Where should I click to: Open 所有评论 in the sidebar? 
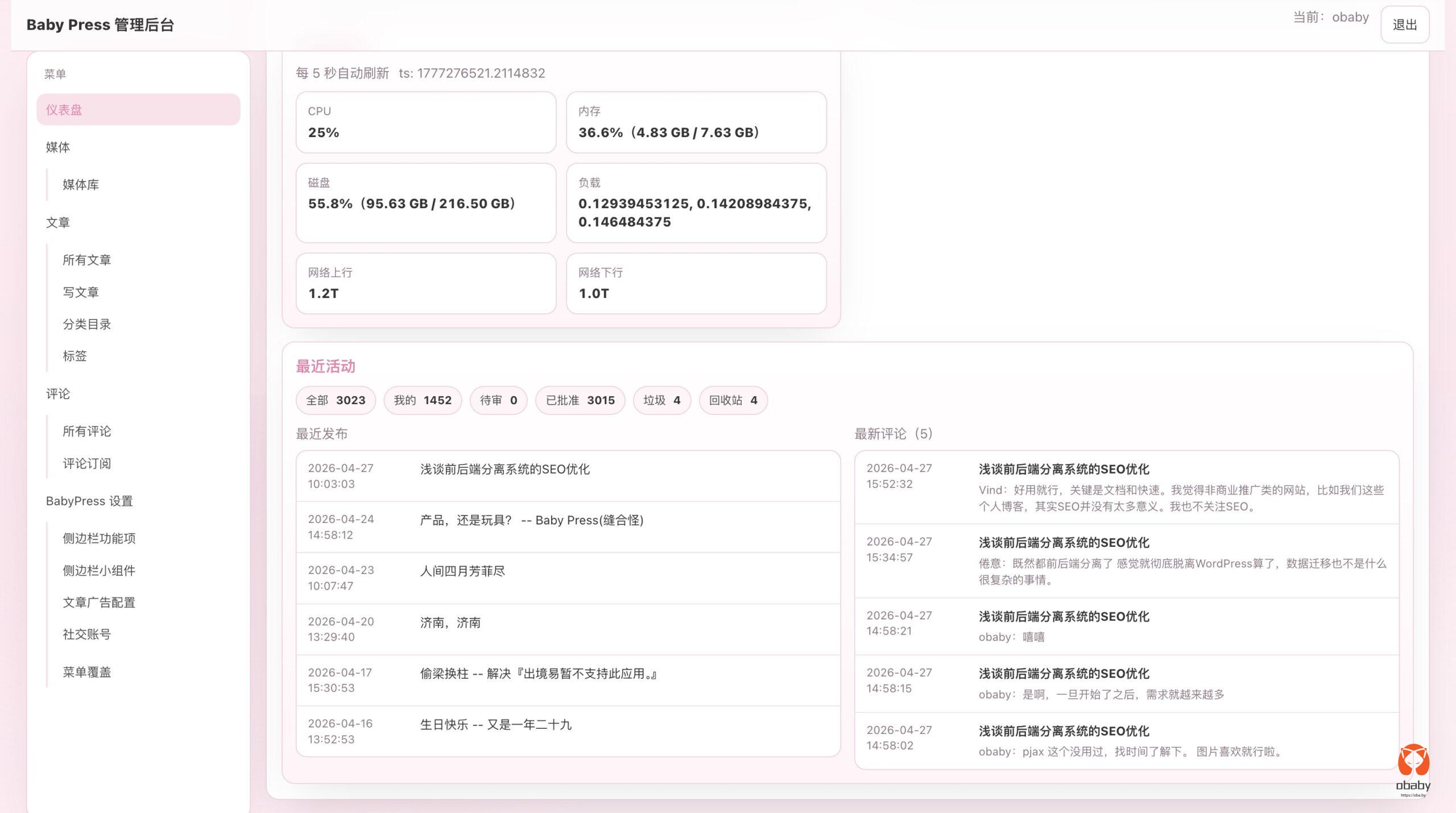click(87, 432)
